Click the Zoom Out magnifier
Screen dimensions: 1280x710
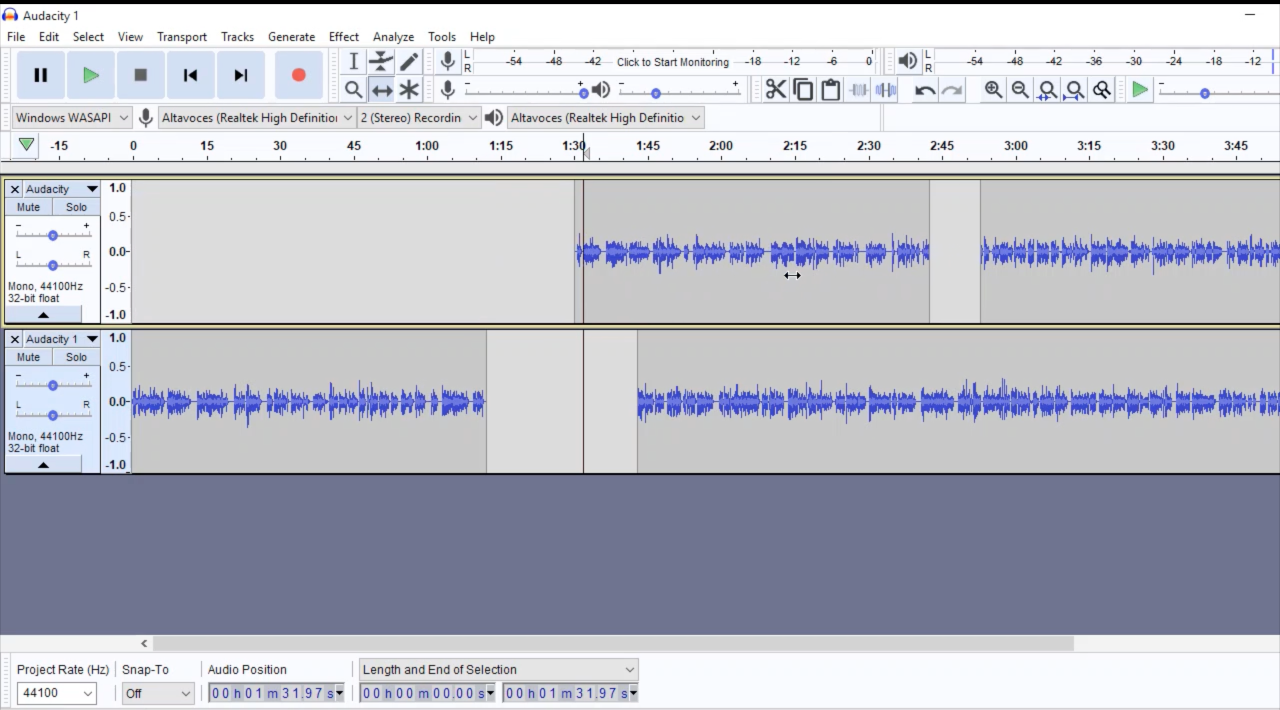[x=1020, y=90]
